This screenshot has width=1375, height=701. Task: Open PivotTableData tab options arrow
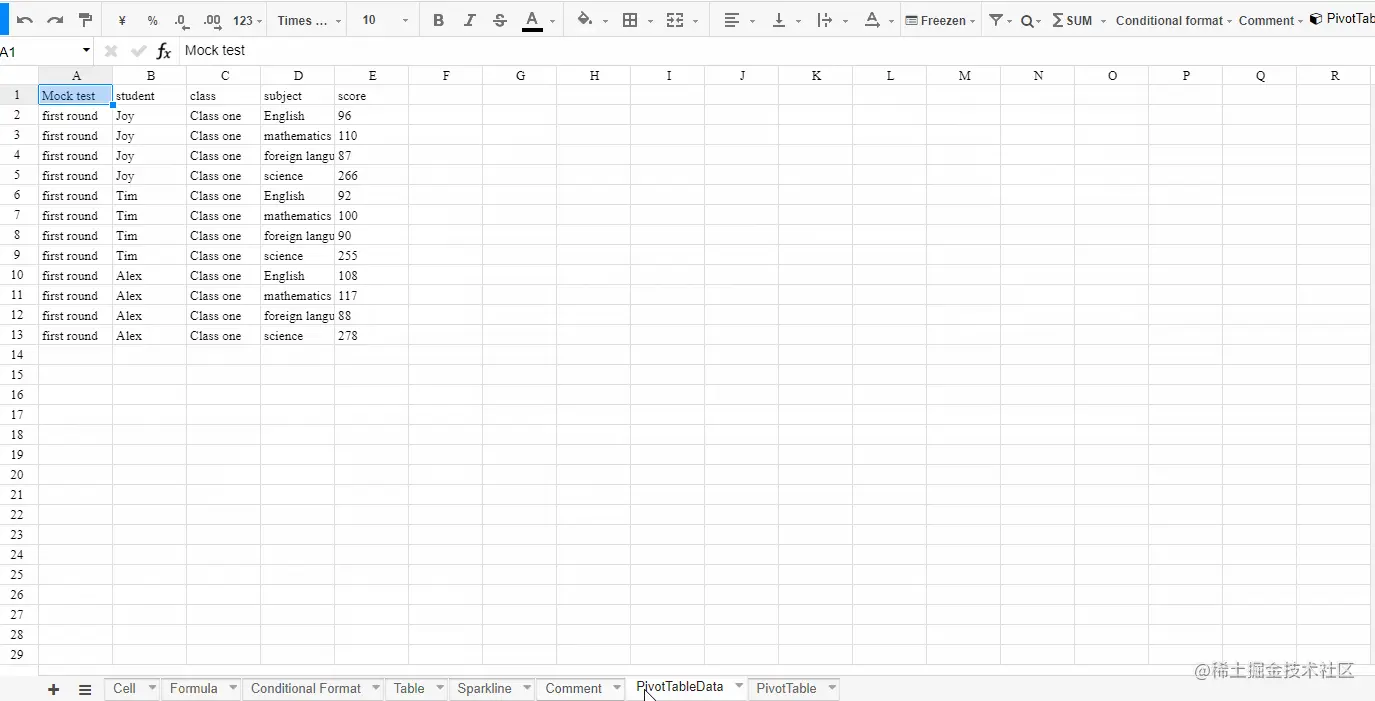[739, 686]
